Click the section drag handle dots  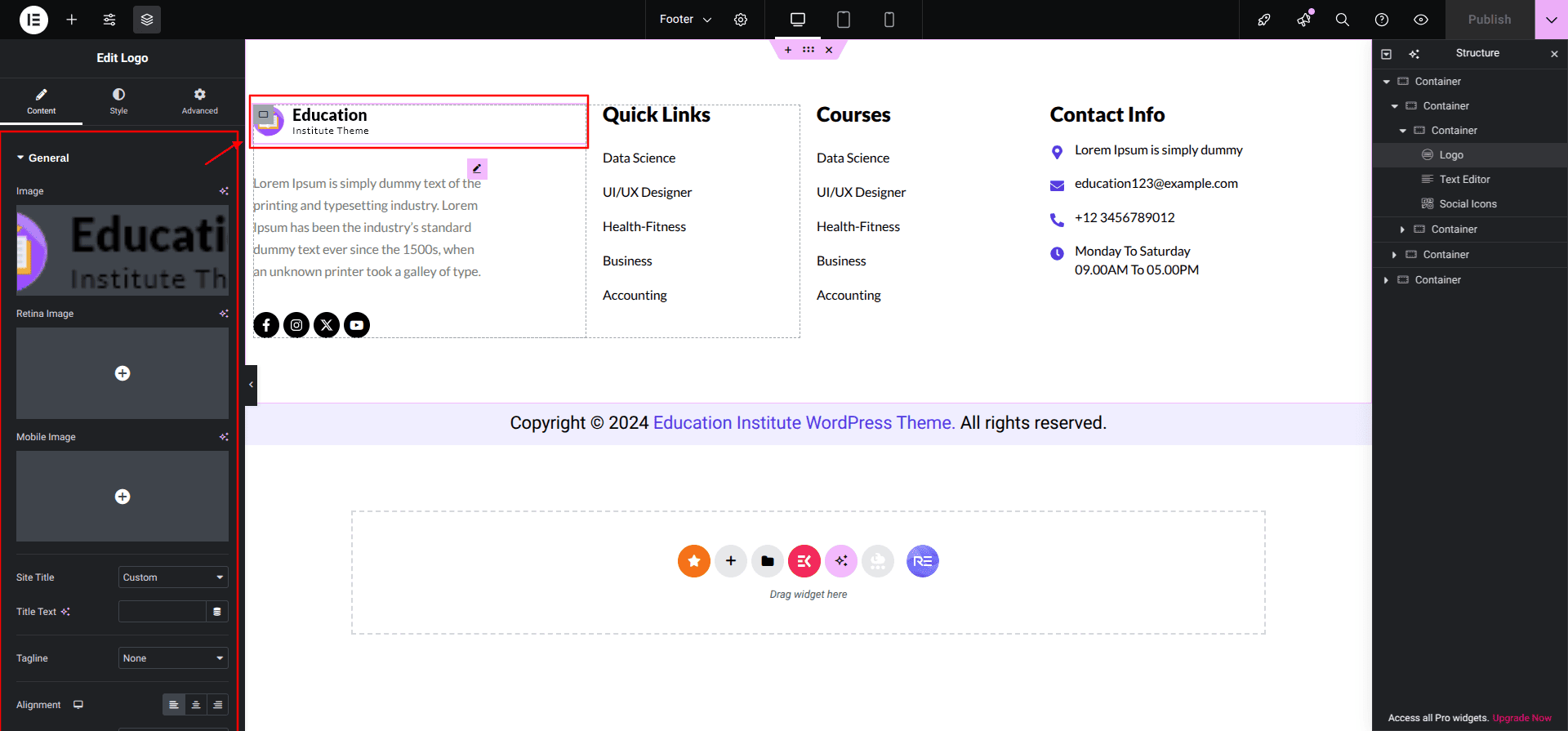(808, 50)
